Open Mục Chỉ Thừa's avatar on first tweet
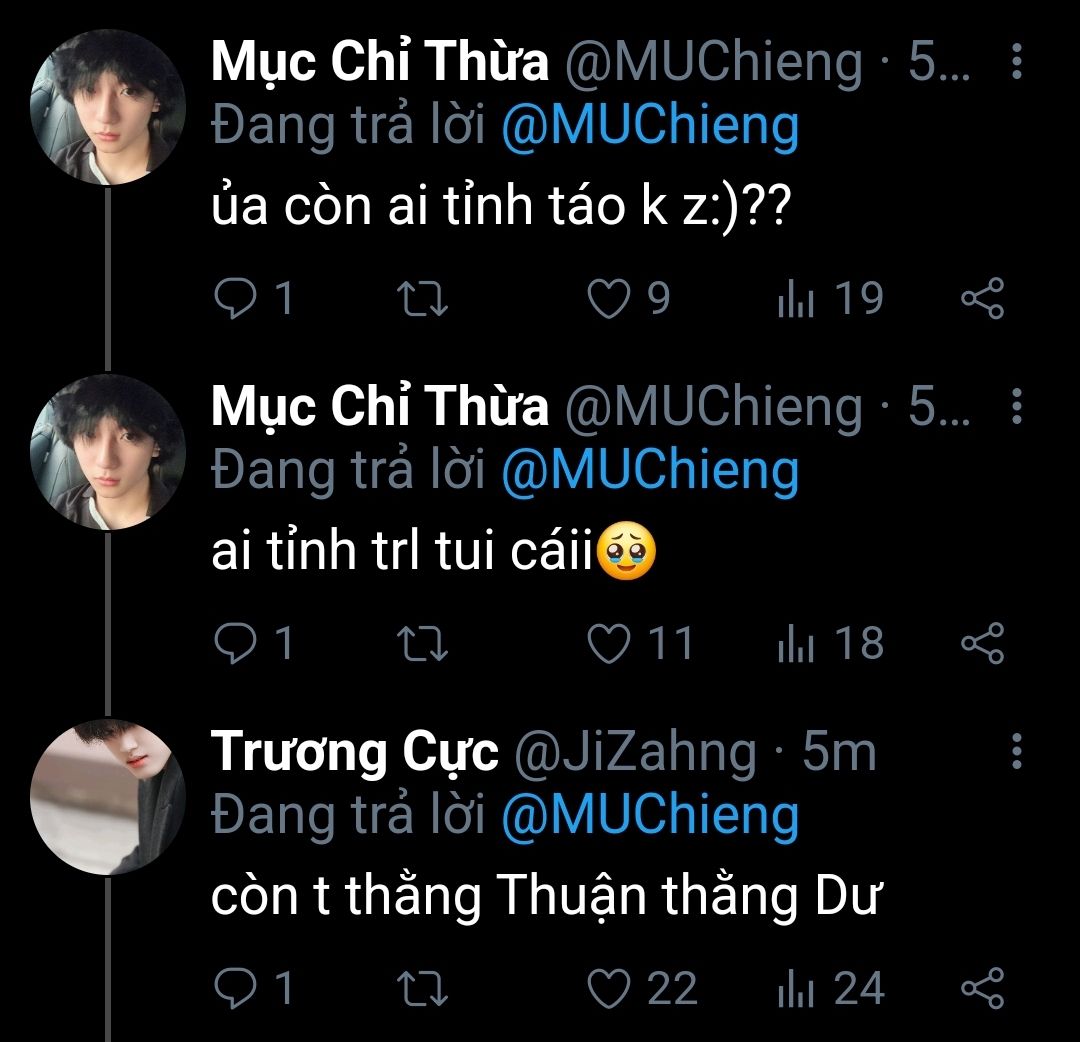This screenshot has width=1080, height=1042. coord(108,107)
